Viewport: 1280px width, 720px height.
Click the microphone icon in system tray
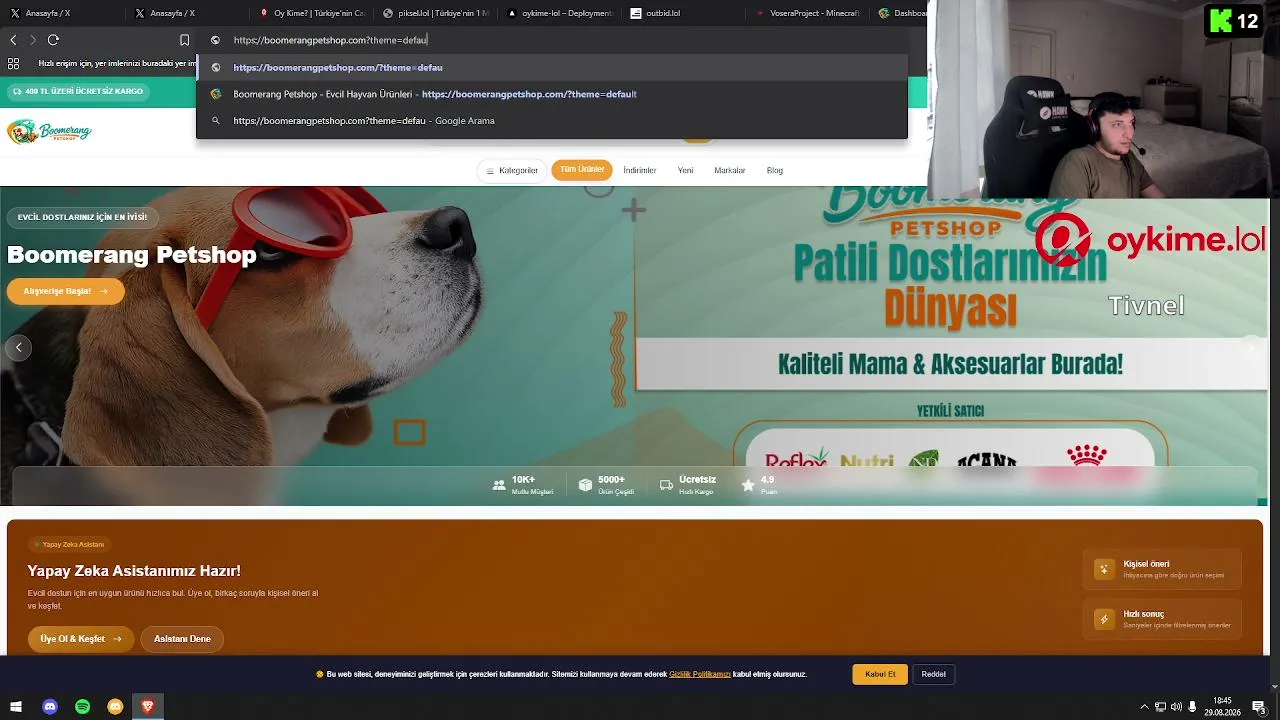tap(1192, 707)
